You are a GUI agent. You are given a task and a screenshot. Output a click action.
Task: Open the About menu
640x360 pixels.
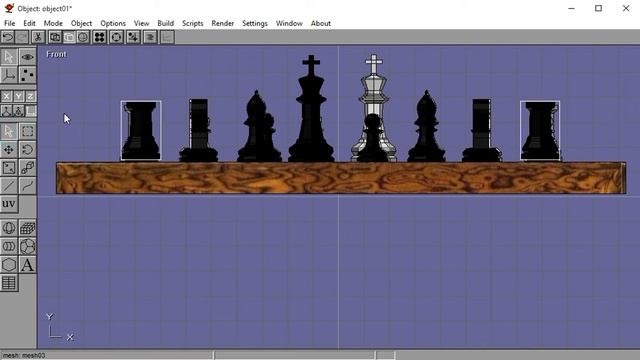coord(321,23)
